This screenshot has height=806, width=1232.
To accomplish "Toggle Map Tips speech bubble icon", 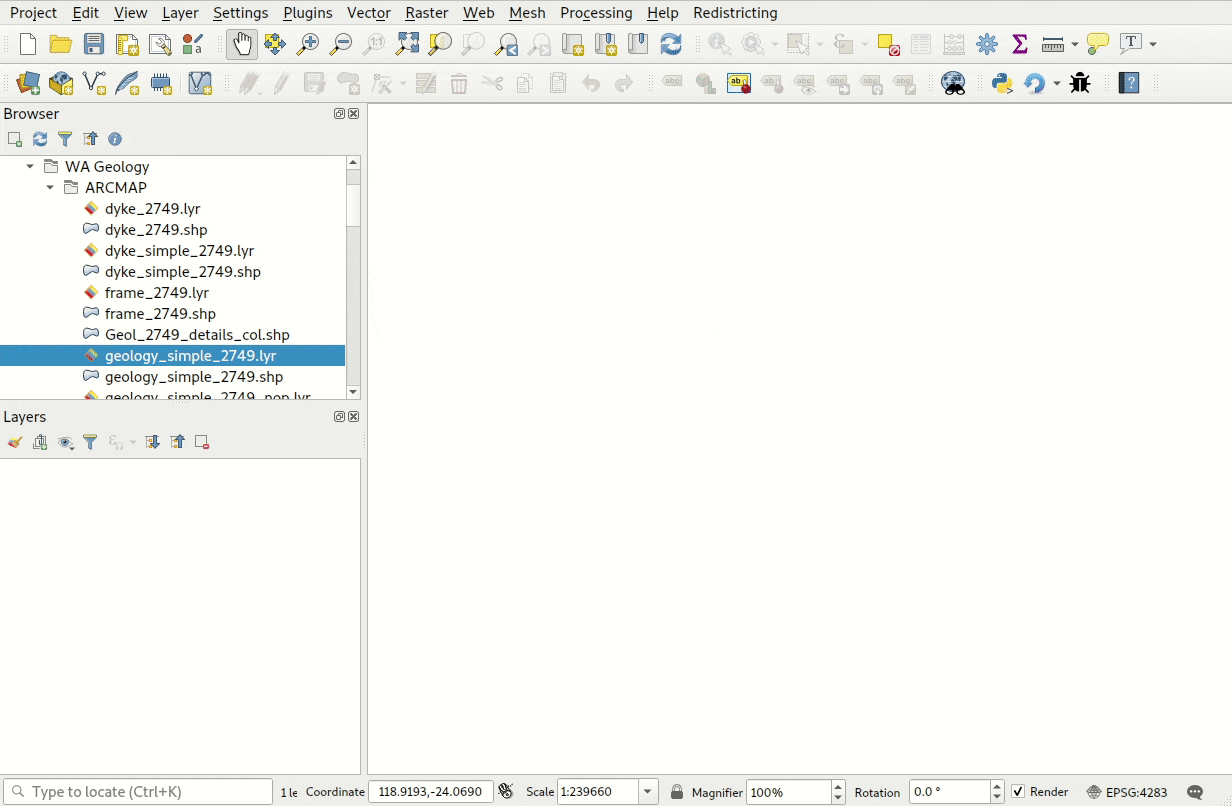I will [1098, 44].
